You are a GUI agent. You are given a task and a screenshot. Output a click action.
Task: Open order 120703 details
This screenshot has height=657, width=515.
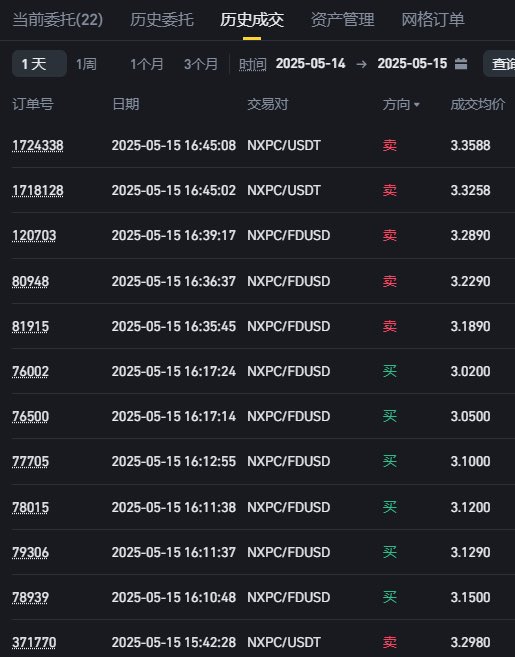coord(34,235)
